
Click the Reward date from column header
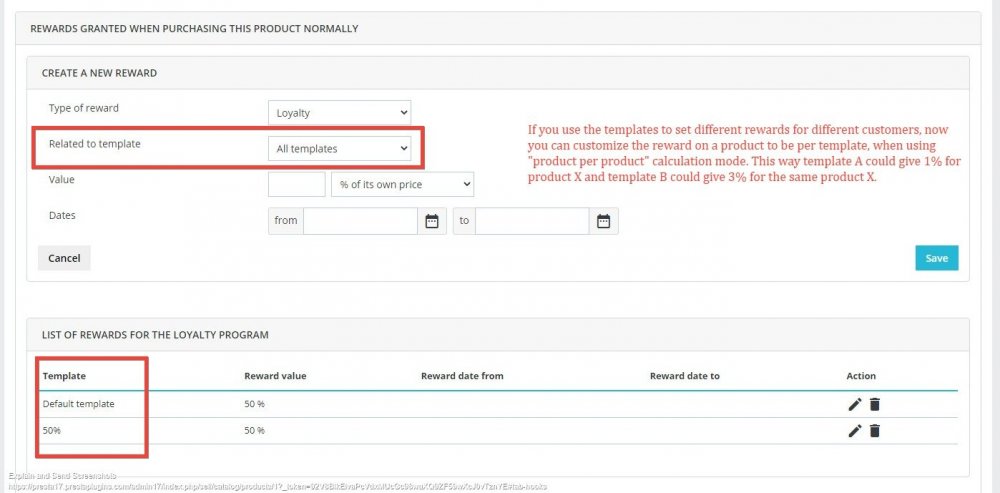tap(462, 376)
